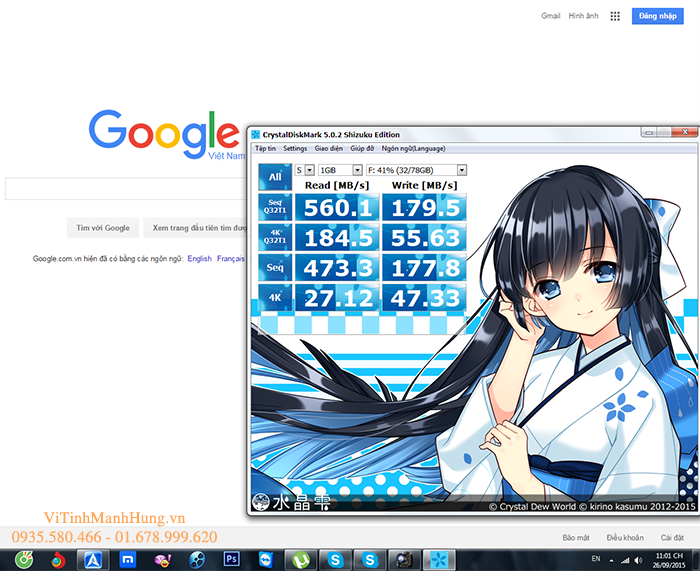This screenshot has width=700, height=571.
Task: Launch Maxthon browser from the taskbar
Action: [x=128, y=559]
